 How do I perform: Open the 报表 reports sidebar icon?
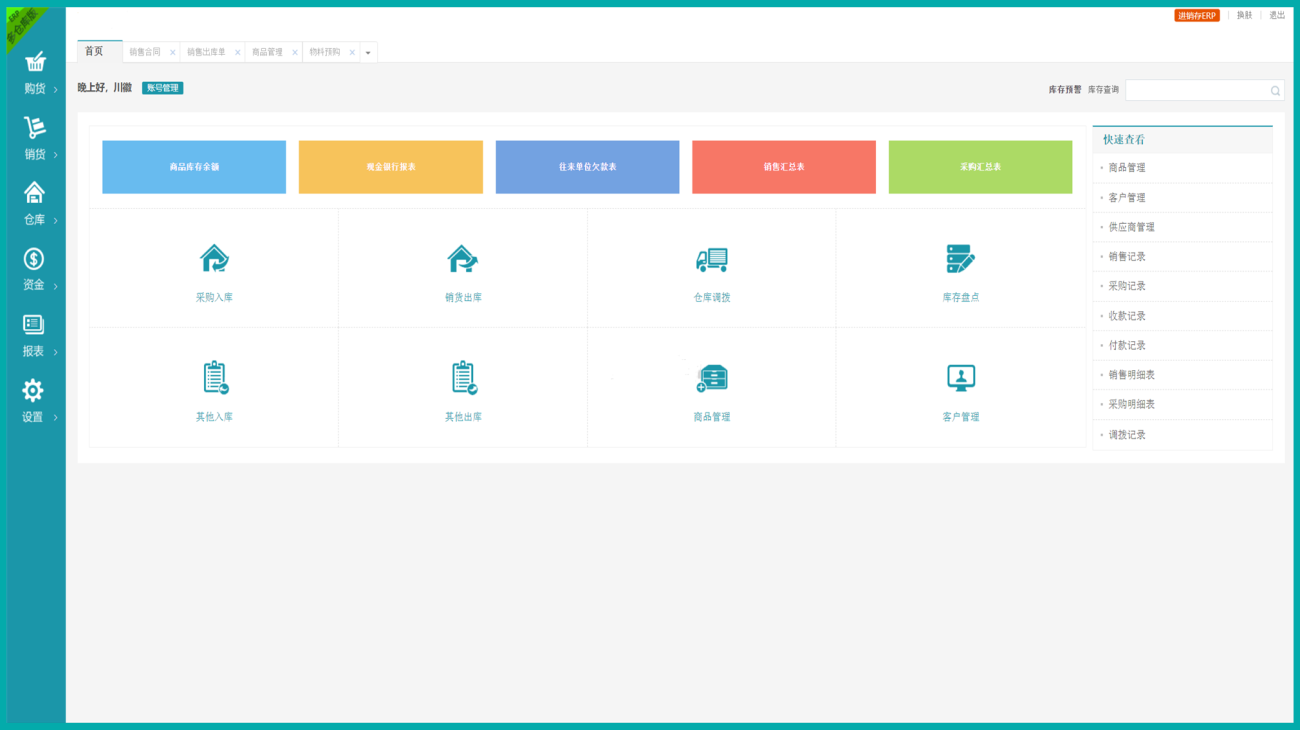coord(34,324)
